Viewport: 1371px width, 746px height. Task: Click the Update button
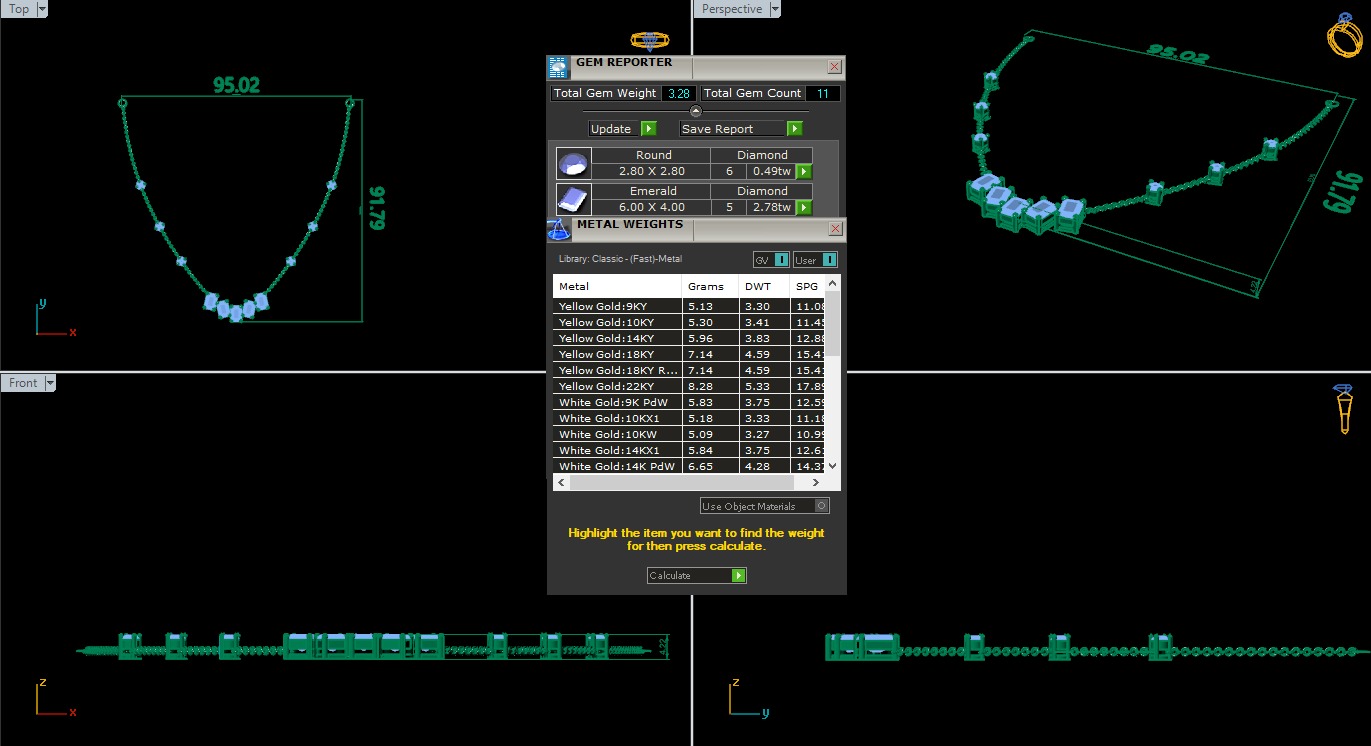click(x=611, y=129)
